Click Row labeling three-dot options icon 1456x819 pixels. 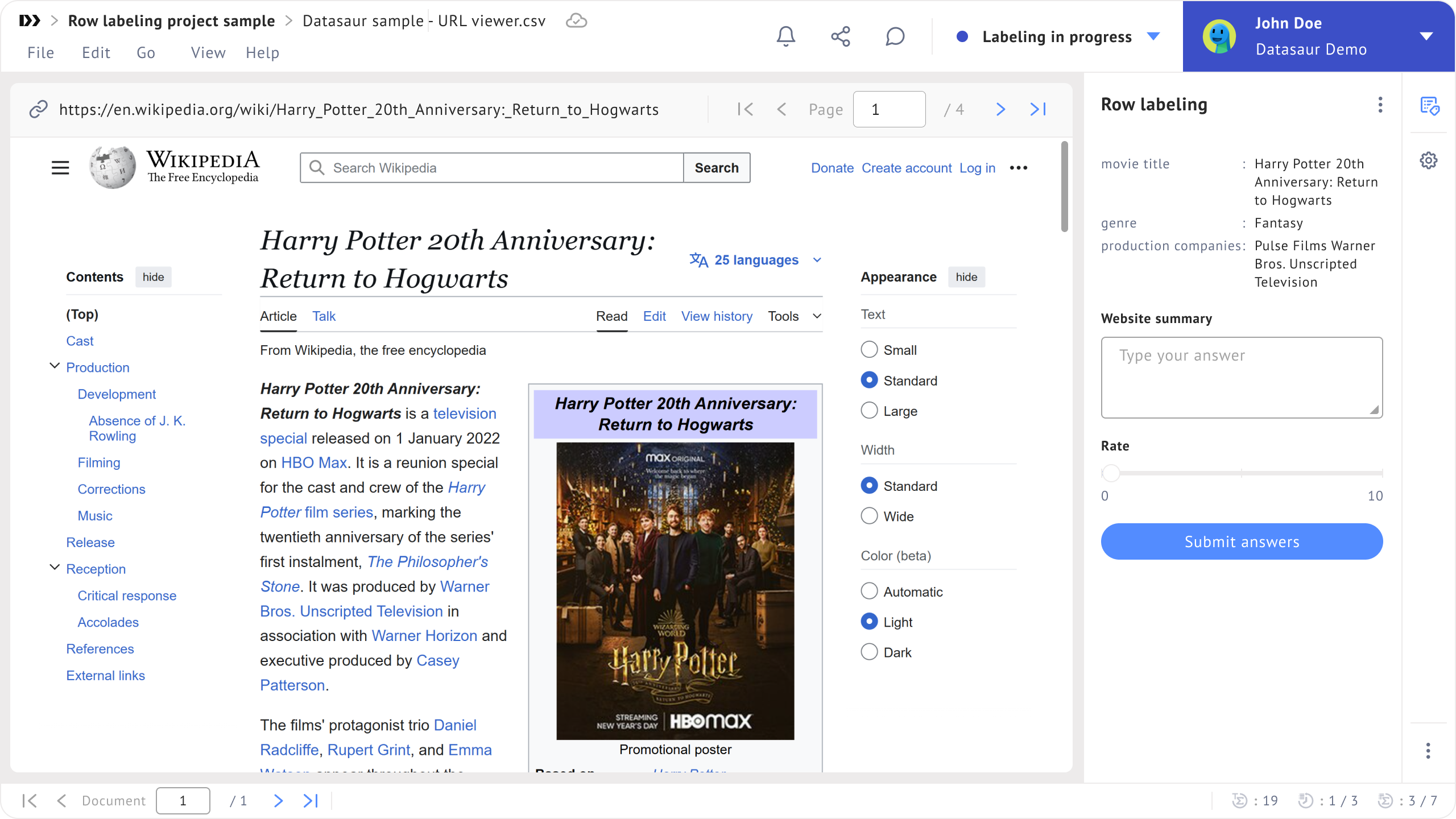(x=1380, y=105)
